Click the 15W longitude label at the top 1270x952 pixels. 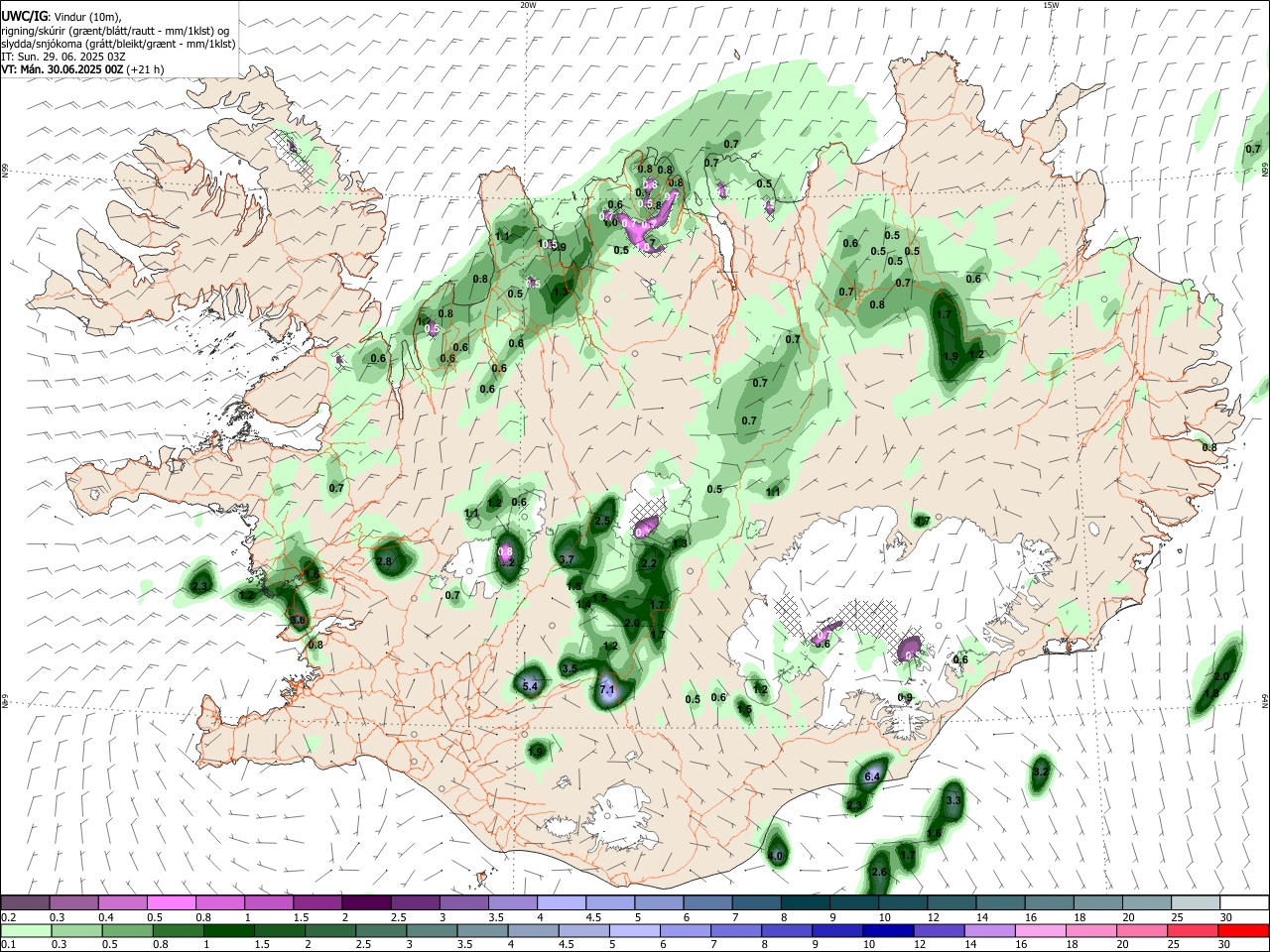tap(1051, 5)
